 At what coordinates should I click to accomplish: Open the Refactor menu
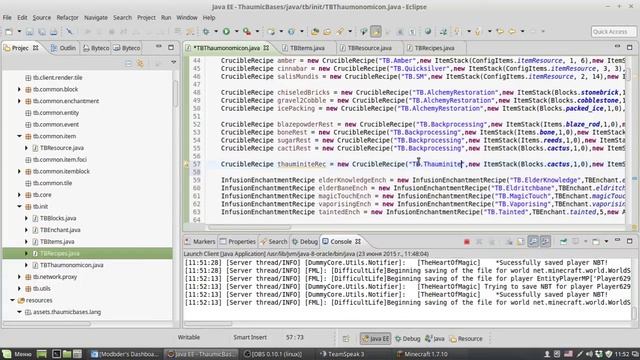(67, 18)
